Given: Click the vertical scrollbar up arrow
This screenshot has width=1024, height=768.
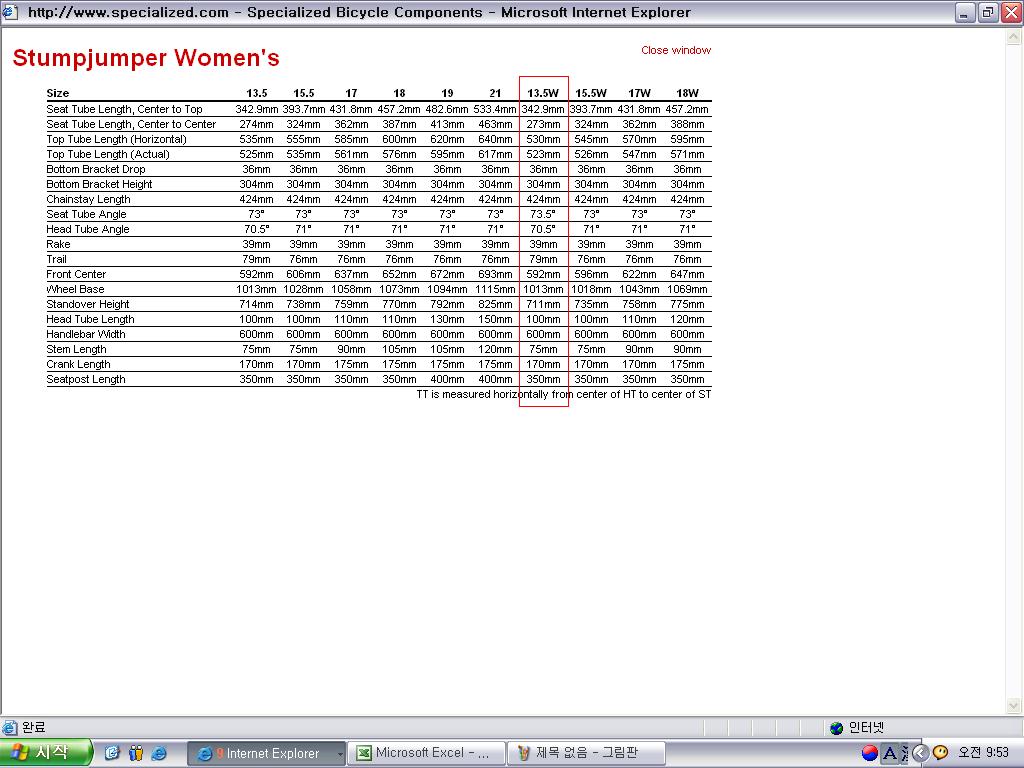Looking at the screenshot, I should (x=1014, y=37).
